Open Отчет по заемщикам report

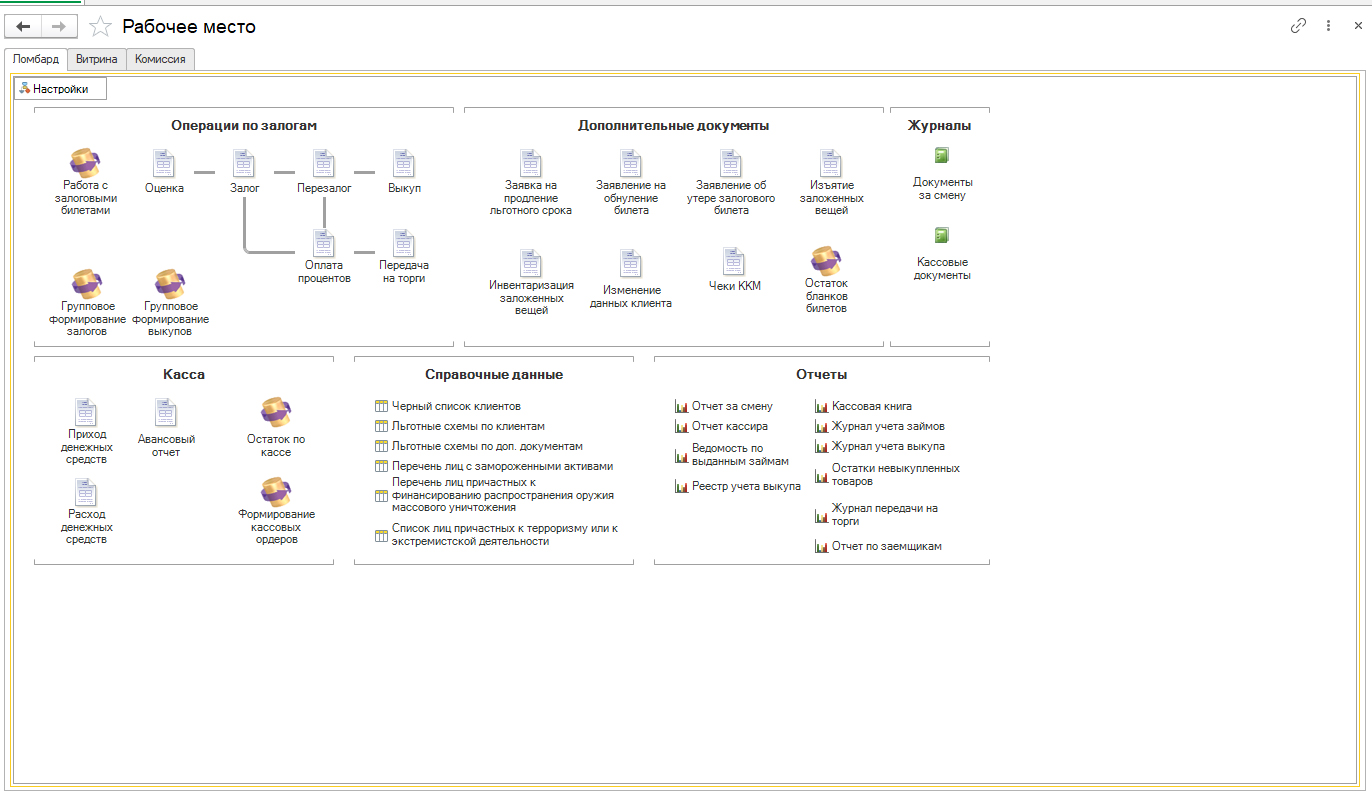tap(886, 547)
